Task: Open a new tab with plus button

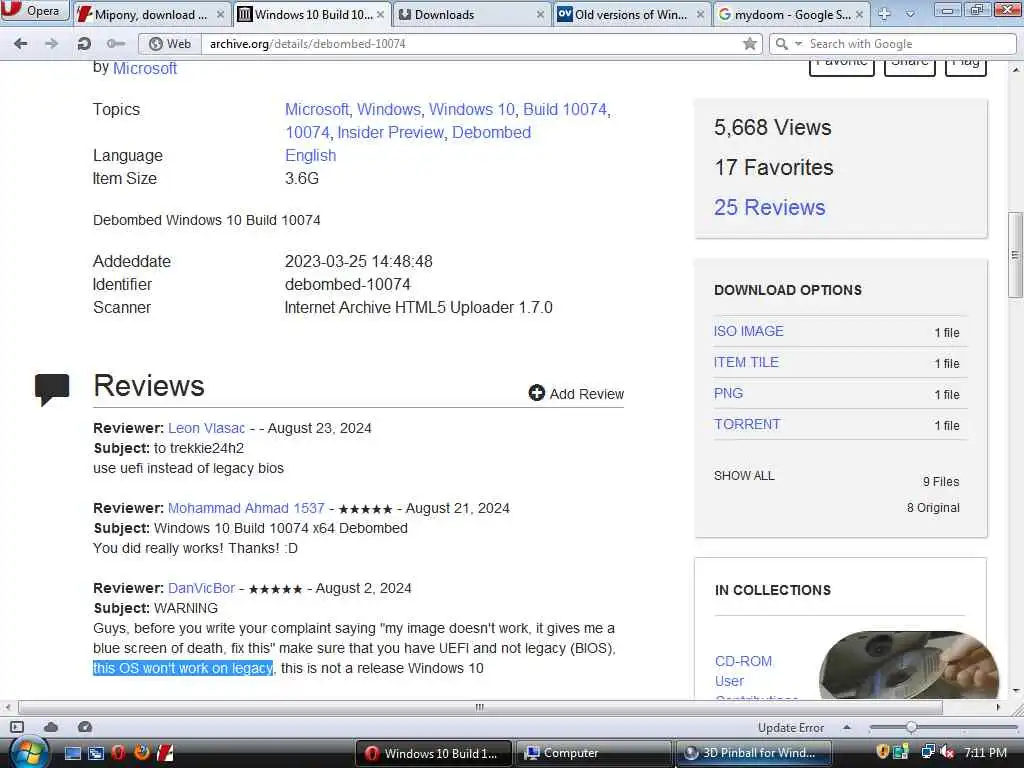Action: point(884,14)
